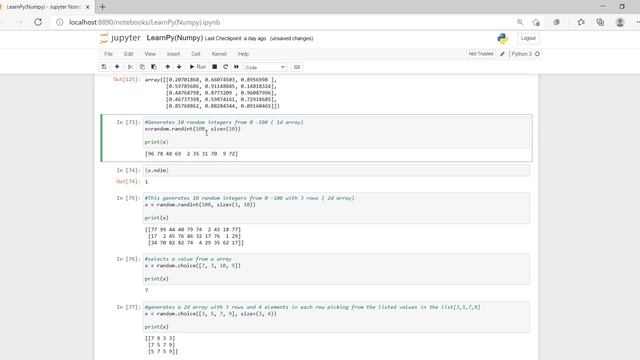This screenshot has height=360, width=640.
Task: Open the File menu
Action: [x=108, y=54]
